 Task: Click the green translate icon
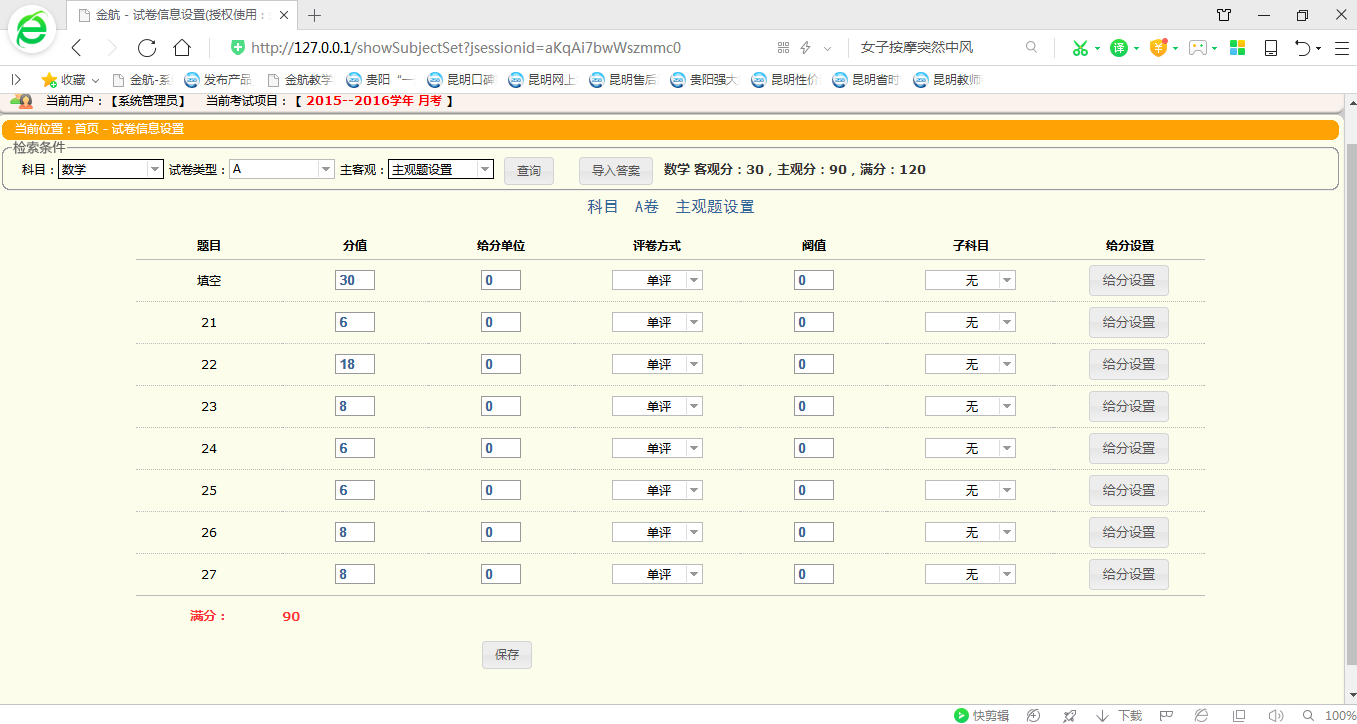click(1119, 48)
